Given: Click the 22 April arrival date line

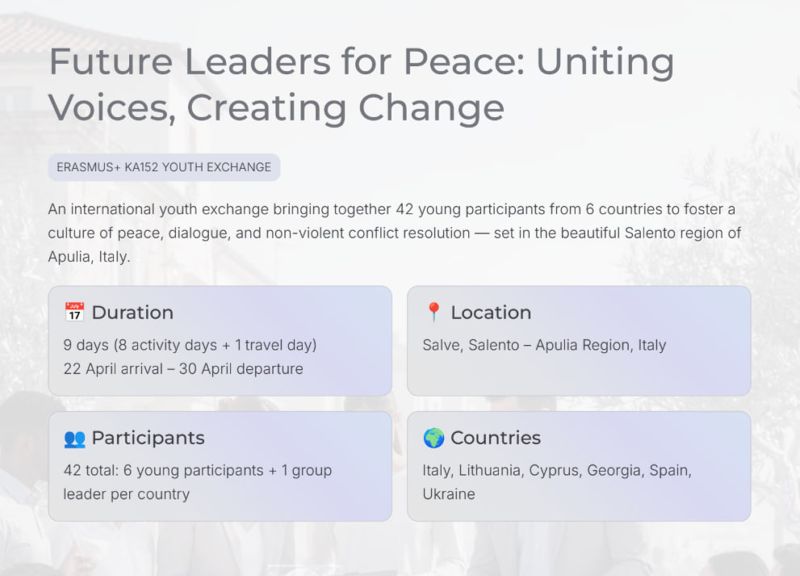Looking at the screenshot, I should click(183, 369).
